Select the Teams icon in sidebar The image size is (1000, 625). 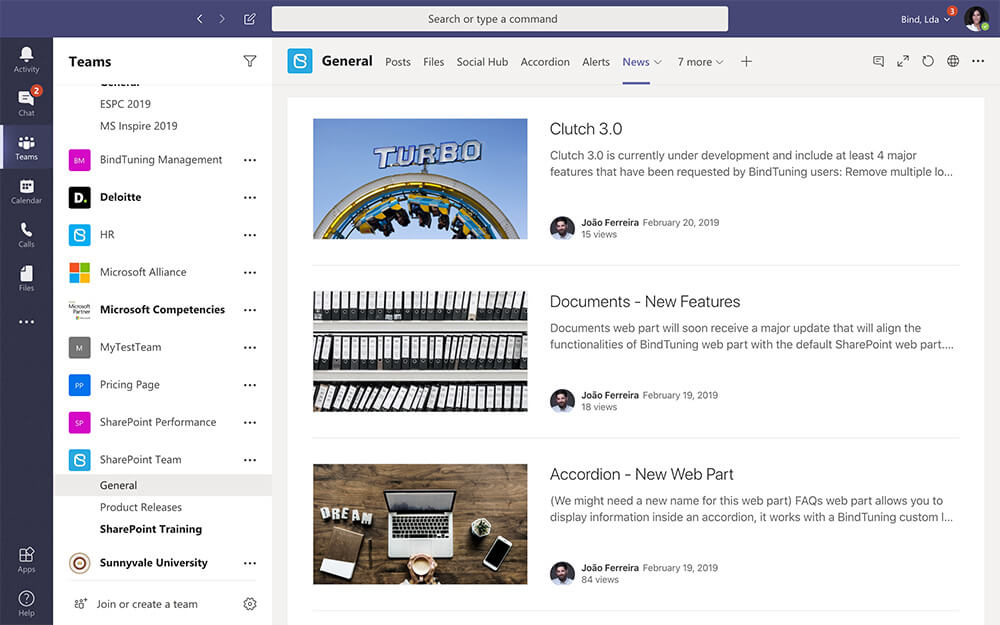(x=26, y=147)
